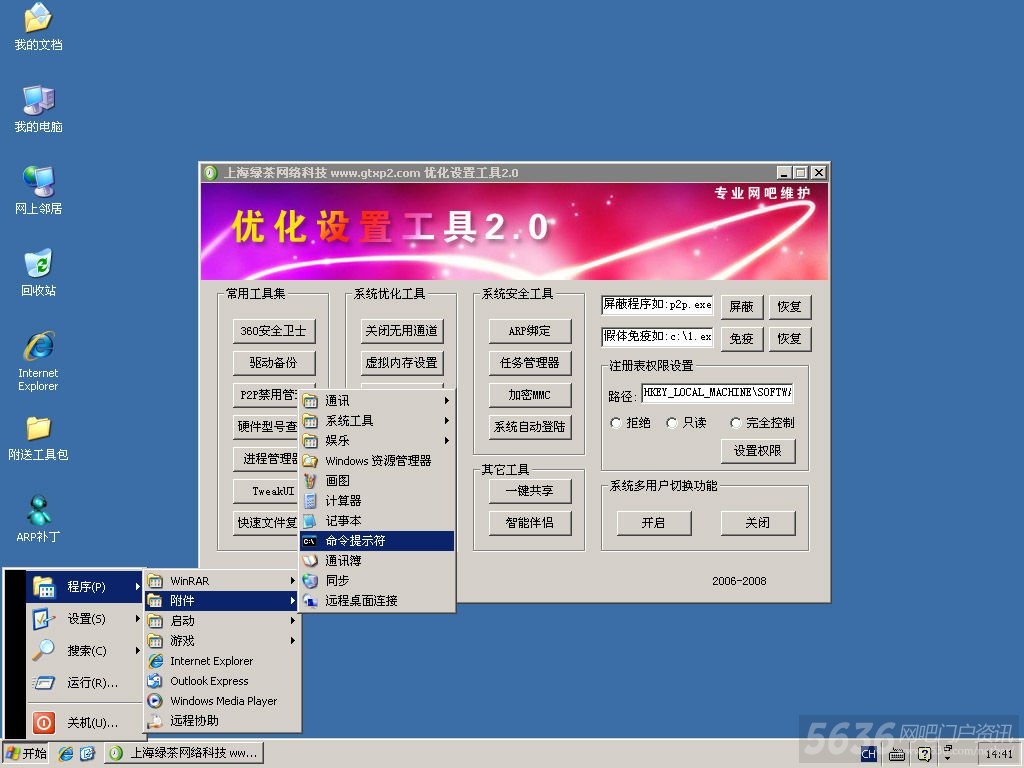The width and height of the screenshot is (1024, 768).
Task: Select the 完全控制 radio button
Action: (736, 423)
